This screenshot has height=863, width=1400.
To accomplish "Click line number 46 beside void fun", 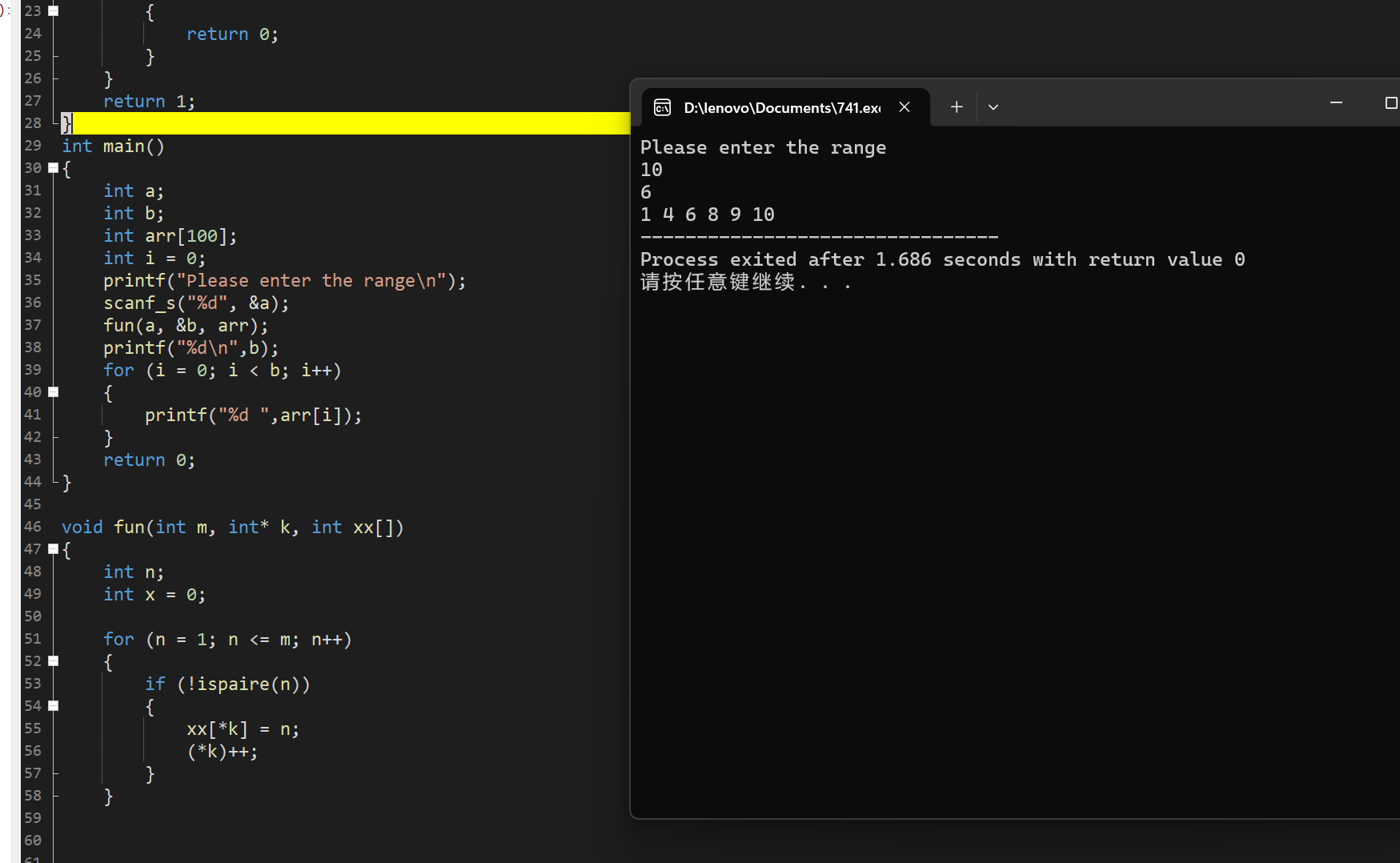I will 32,527.
